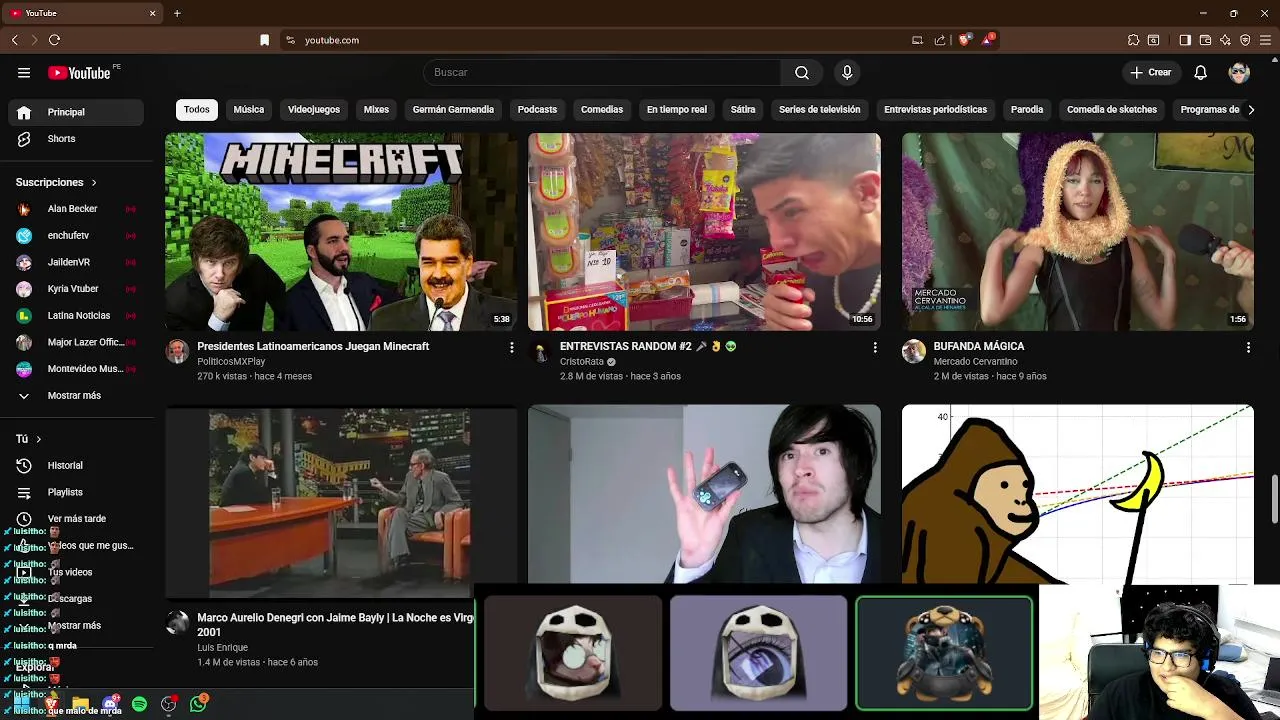Show more chips with the right arrow
The height and width of the screenshot is (720, 1280).
(1250, 110)
